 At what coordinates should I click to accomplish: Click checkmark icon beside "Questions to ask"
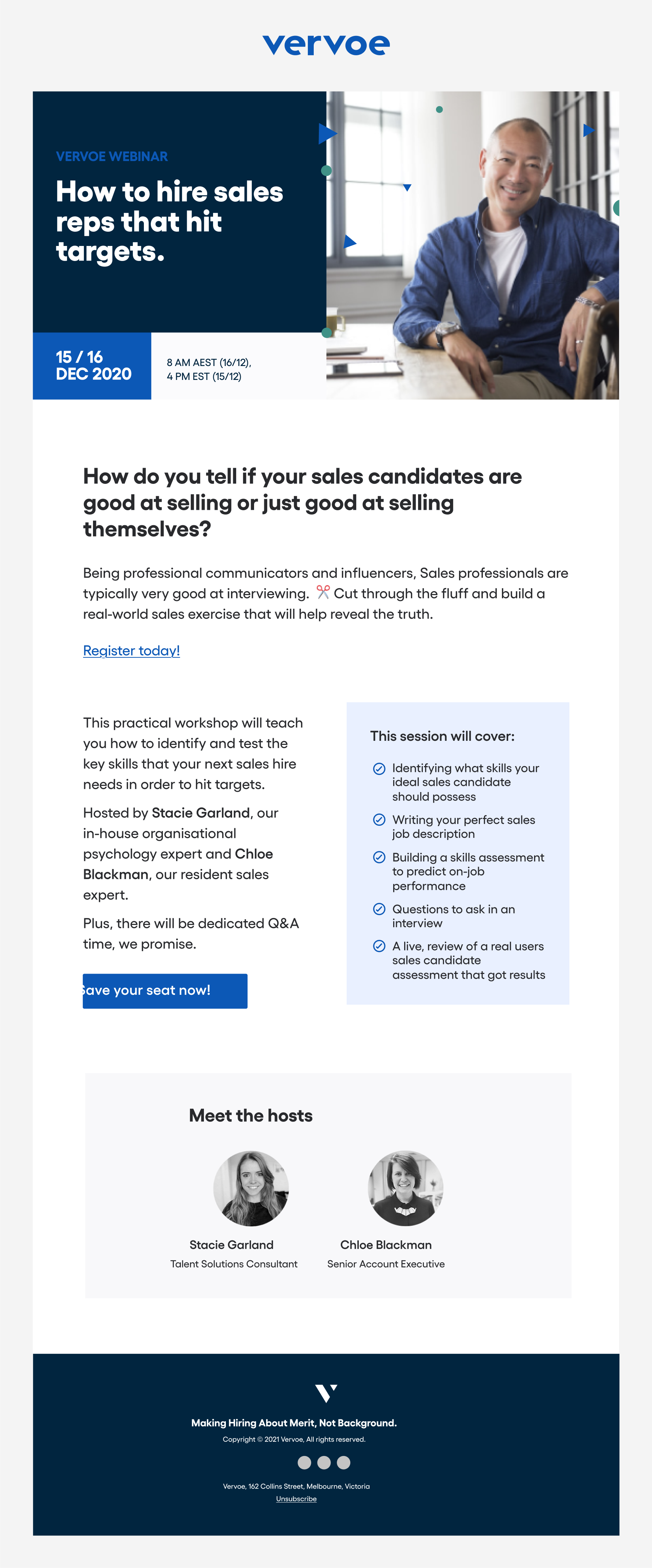(379, 909)
